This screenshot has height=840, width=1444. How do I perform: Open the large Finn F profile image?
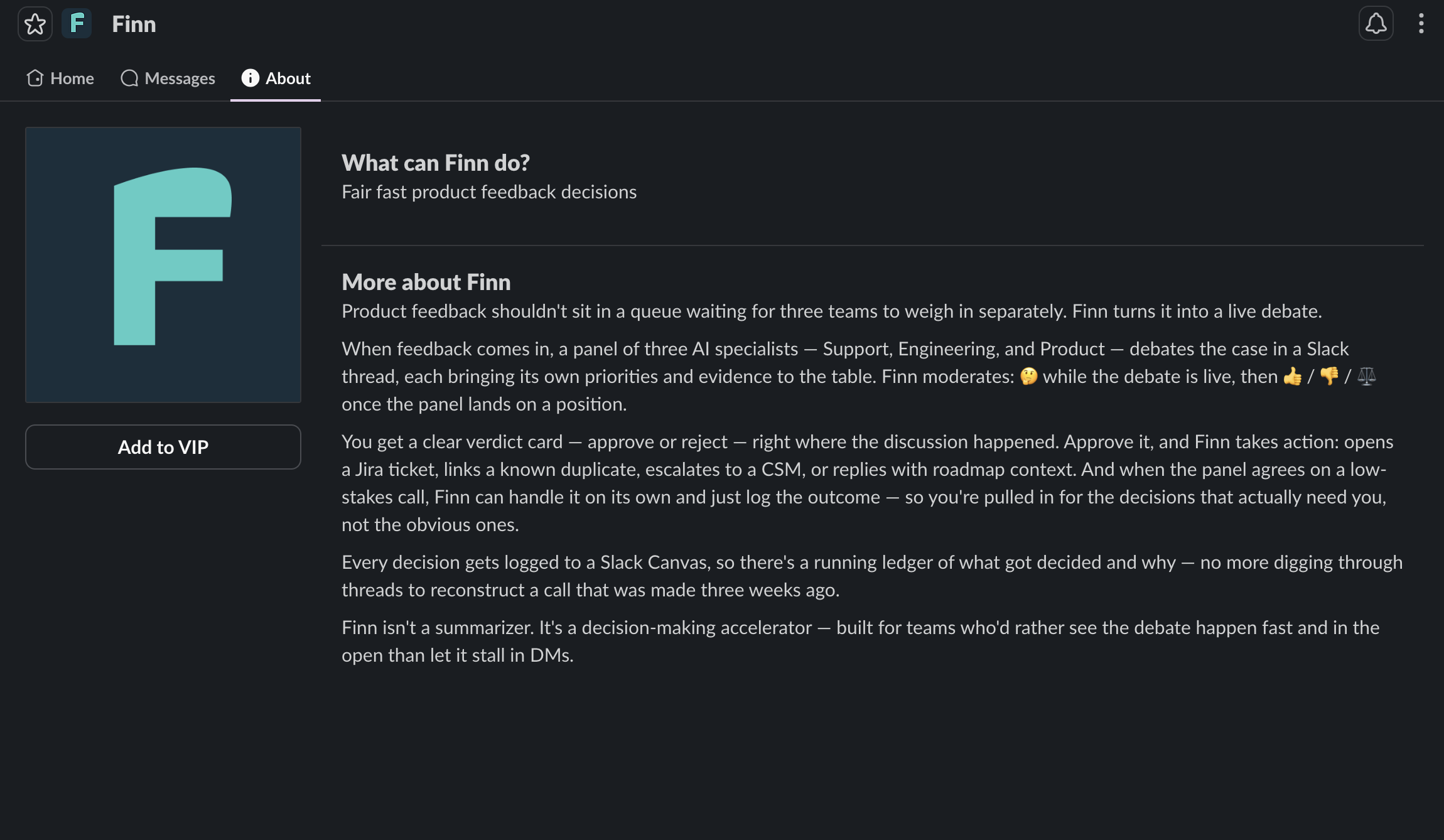(163, 265)
